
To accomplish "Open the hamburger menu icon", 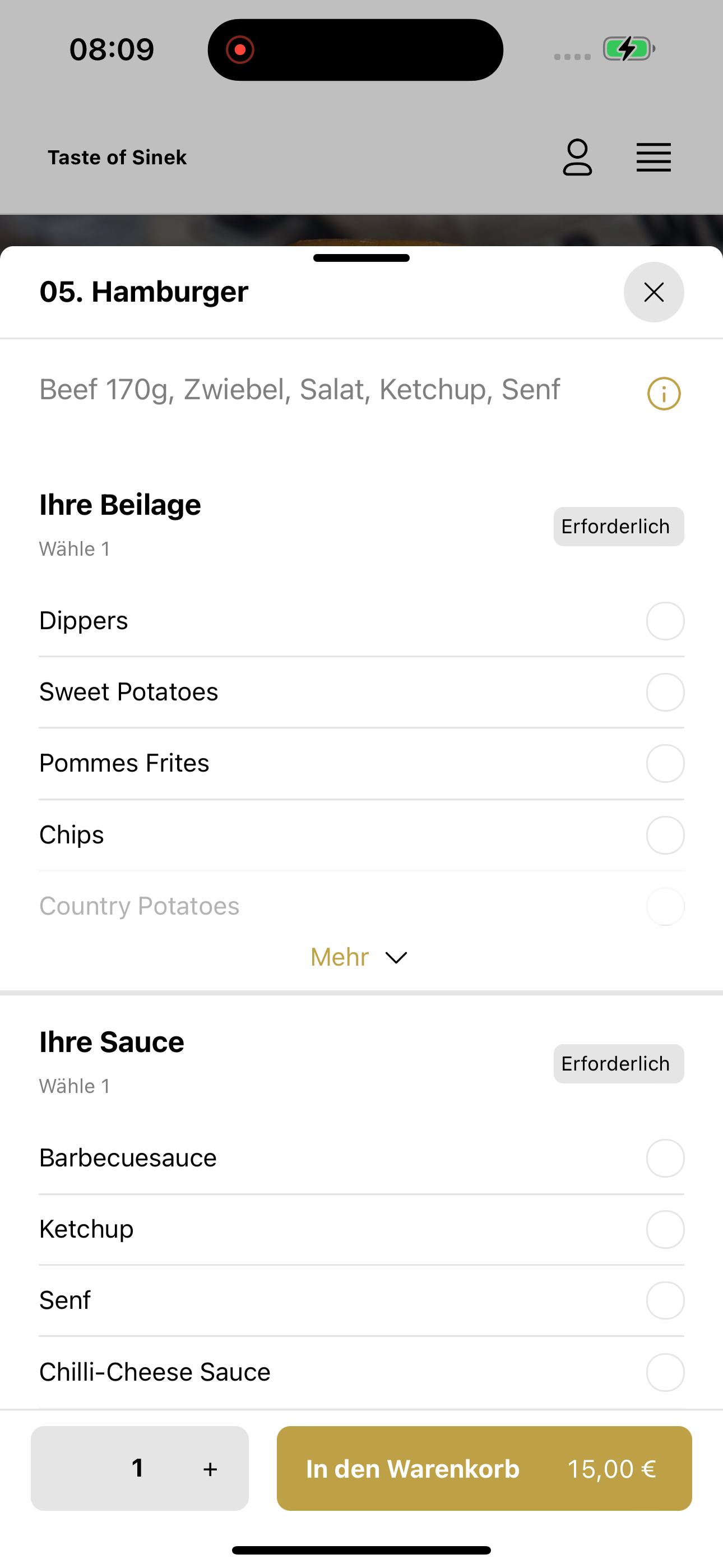I will click(654, 158).
